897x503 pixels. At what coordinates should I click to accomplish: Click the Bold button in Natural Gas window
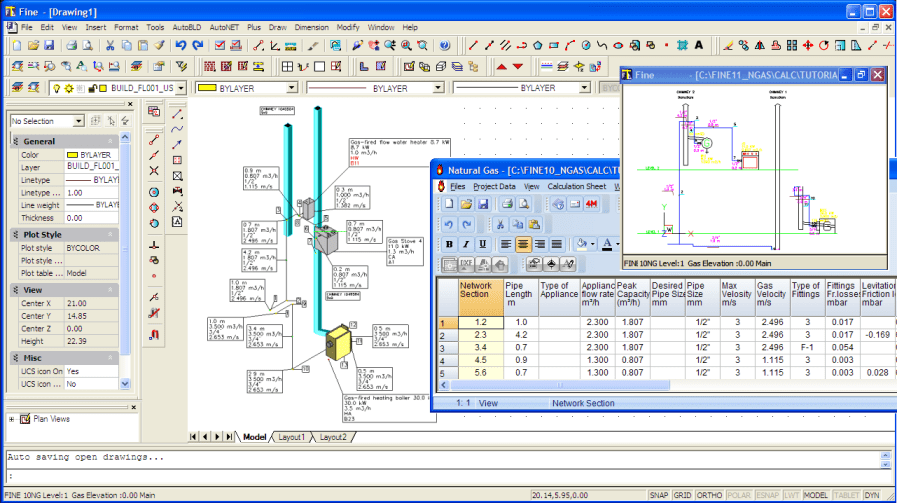[449, 245]
